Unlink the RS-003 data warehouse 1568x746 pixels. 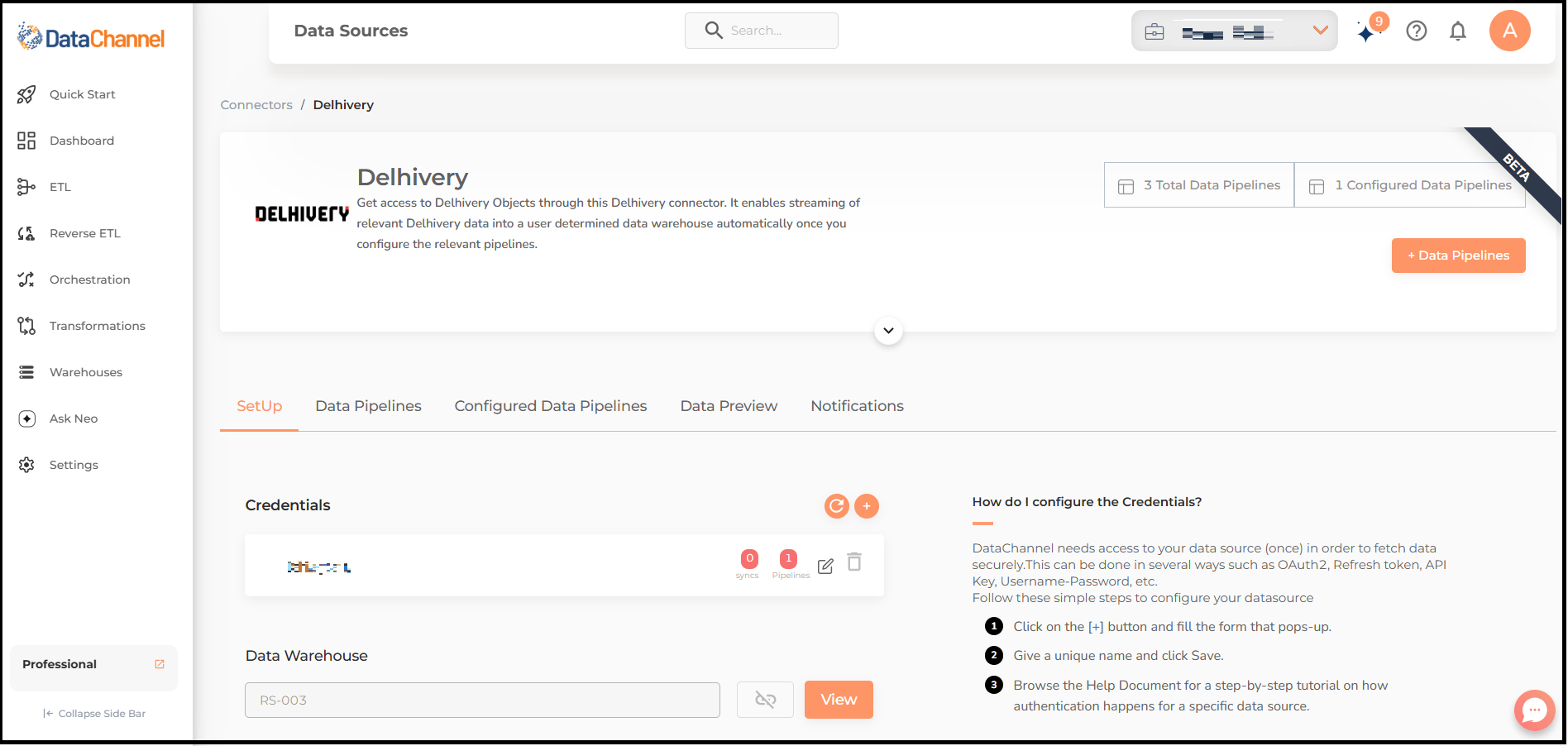[766, 701]
